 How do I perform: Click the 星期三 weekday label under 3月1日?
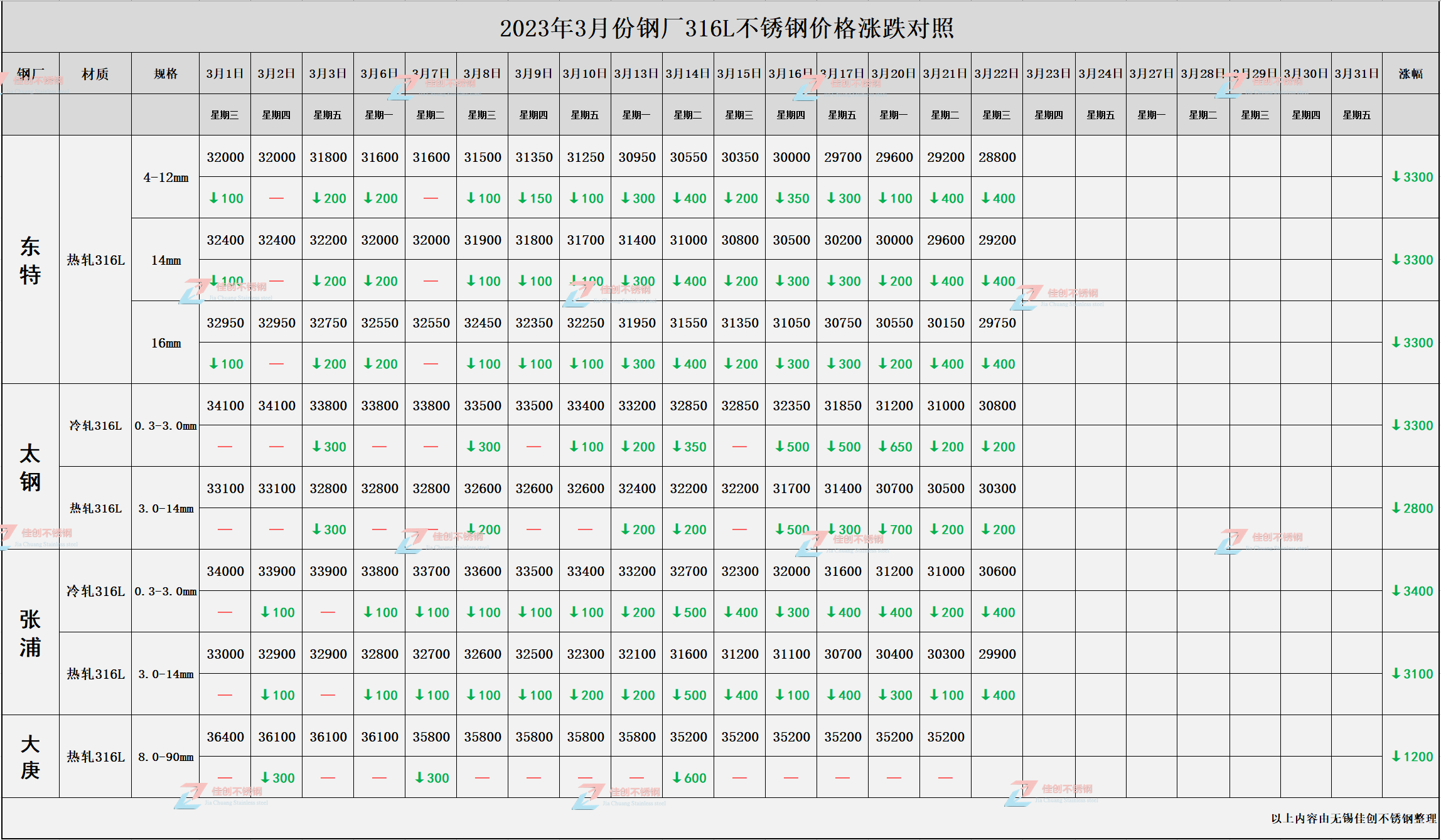[224, 114]
